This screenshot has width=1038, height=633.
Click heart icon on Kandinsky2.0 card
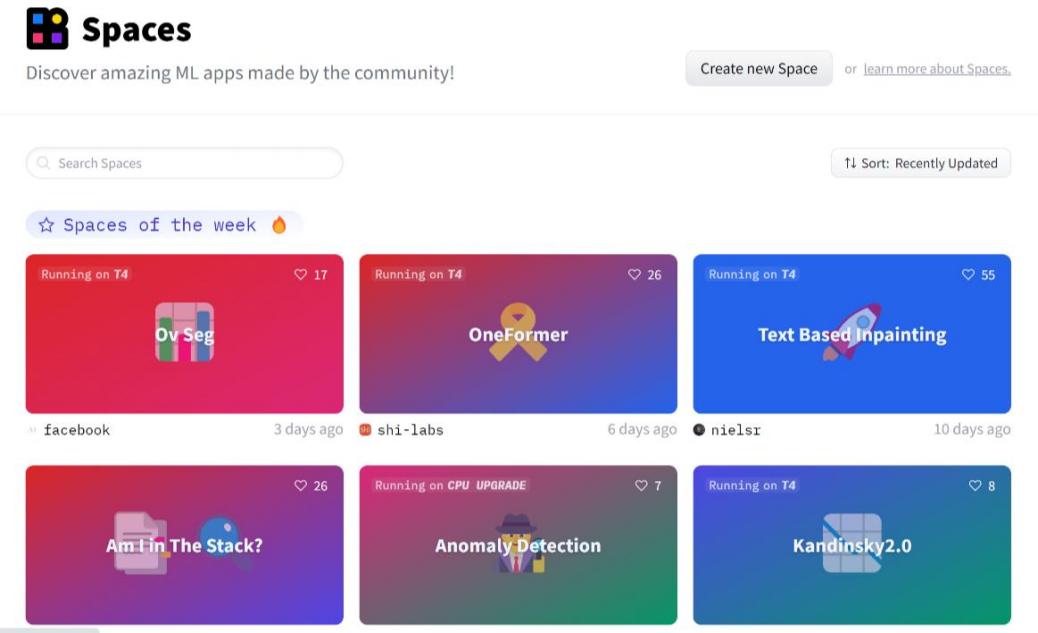click(974, 485)
